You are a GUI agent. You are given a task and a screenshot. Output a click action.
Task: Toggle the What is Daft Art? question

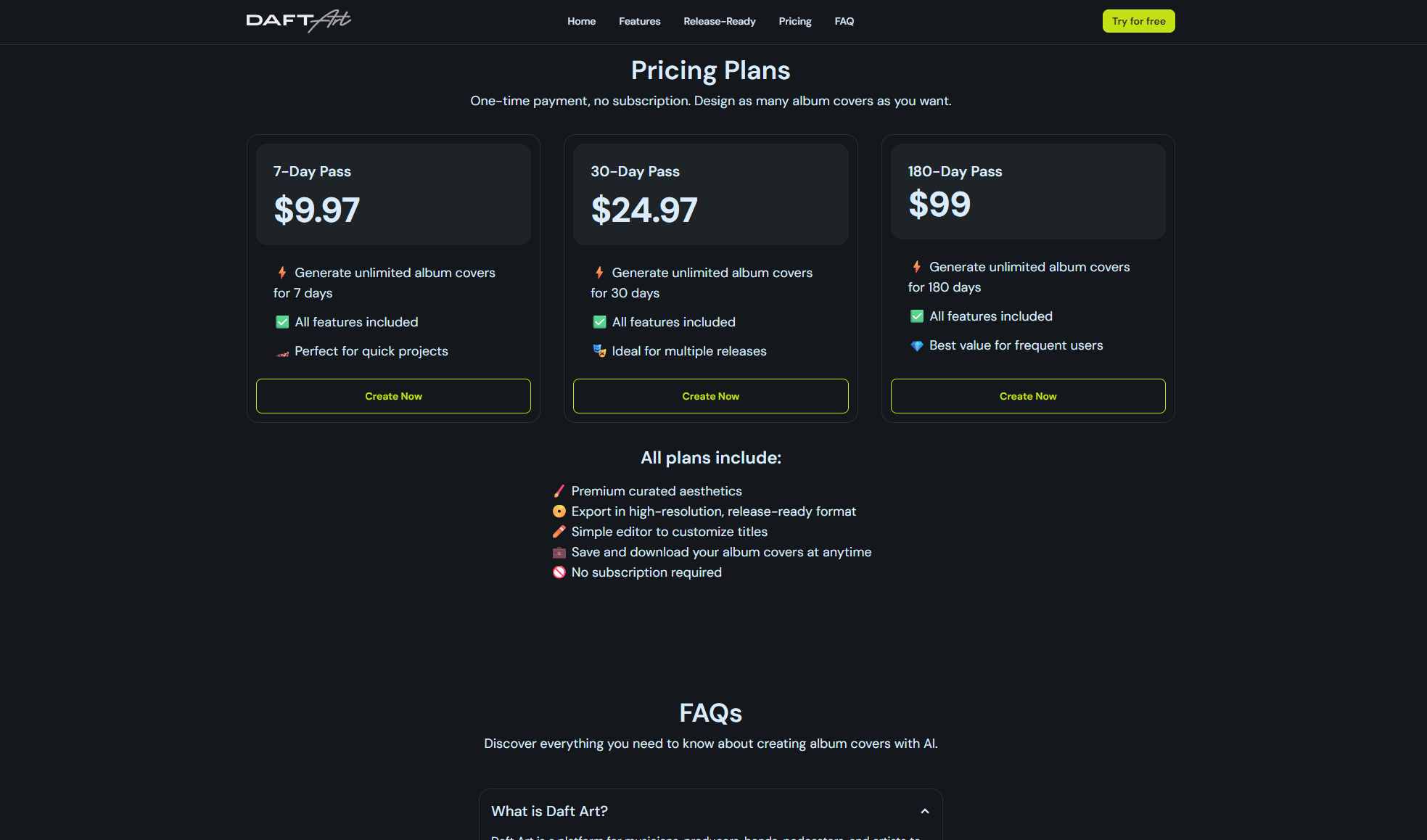pos(549,811)
